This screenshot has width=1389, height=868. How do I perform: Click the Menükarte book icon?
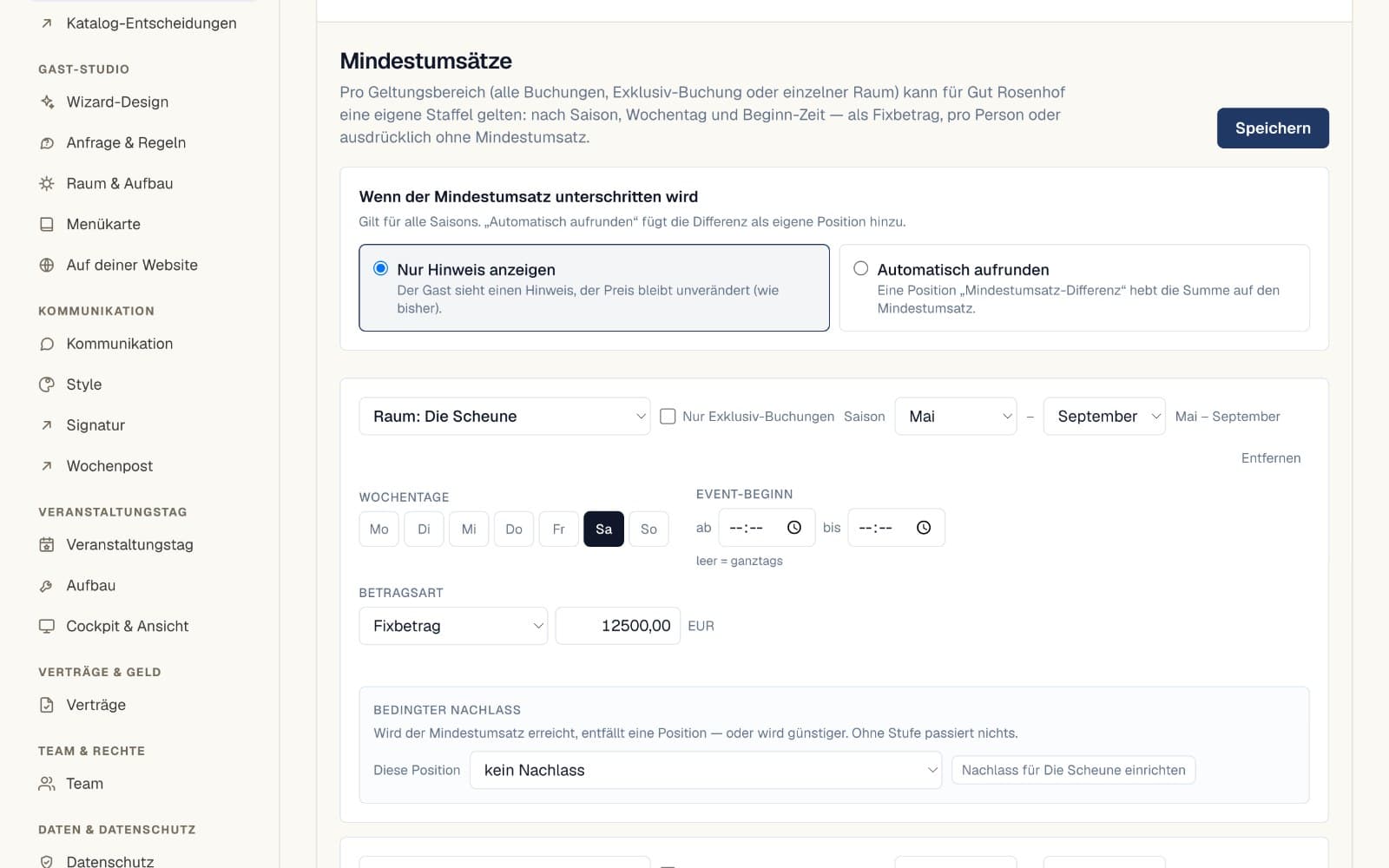tap(47, 224)
